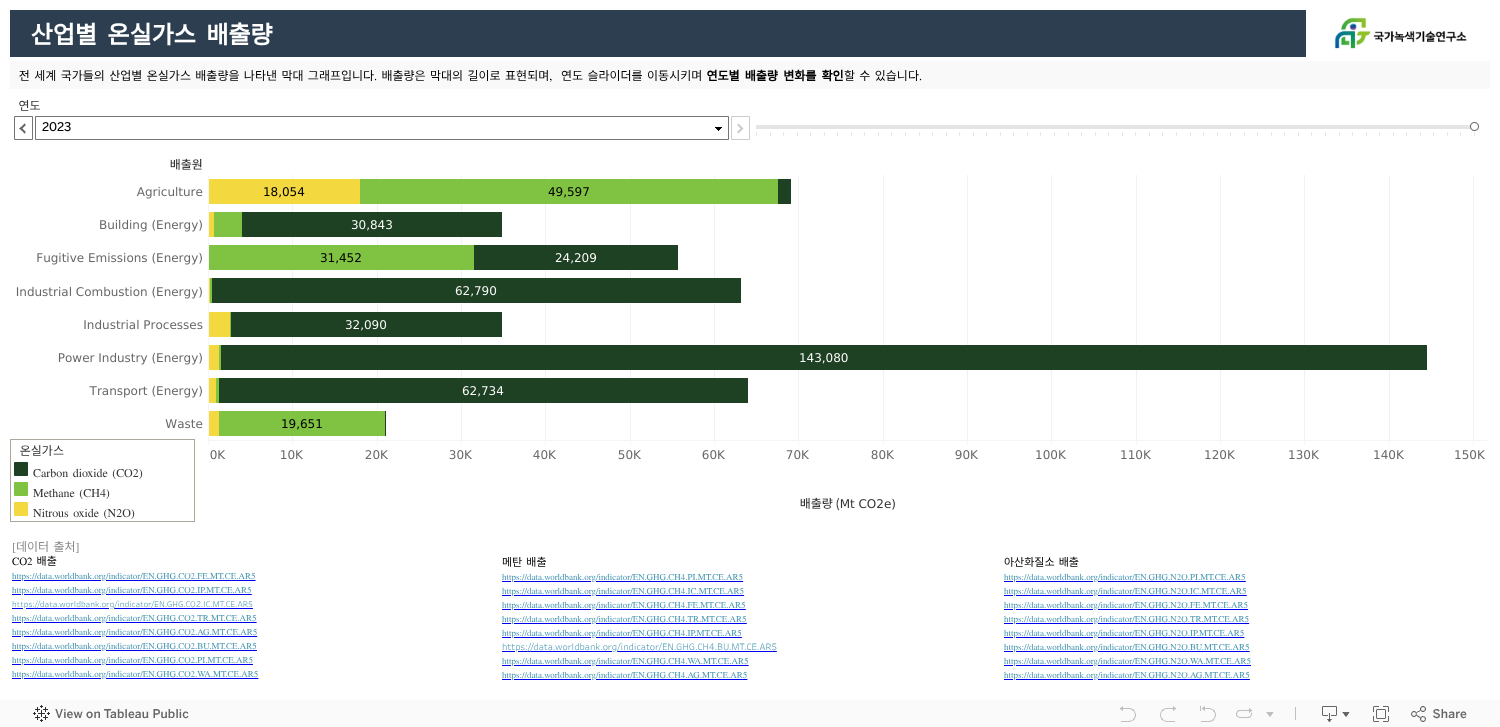Click the 배출량 (Mt CO2e) axis title
Image resolution: width=1500 pixels, height=727 pixels.
coord(848,503)
